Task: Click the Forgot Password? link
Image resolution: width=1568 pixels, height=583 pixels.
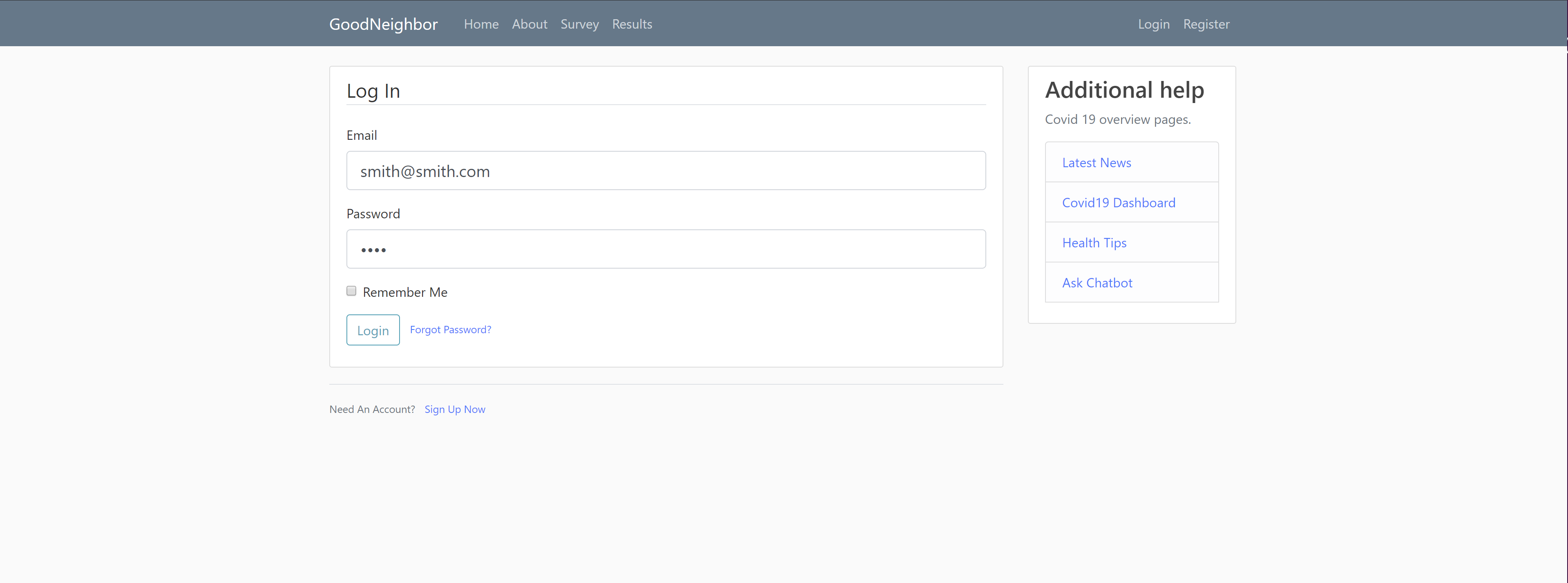Action: pos(450,330)
